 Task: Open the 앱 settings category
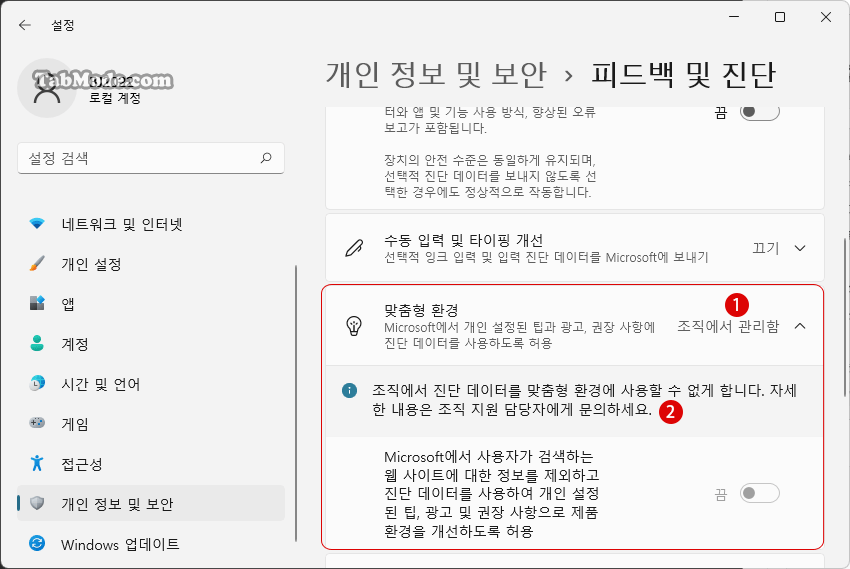coord(151,304)
